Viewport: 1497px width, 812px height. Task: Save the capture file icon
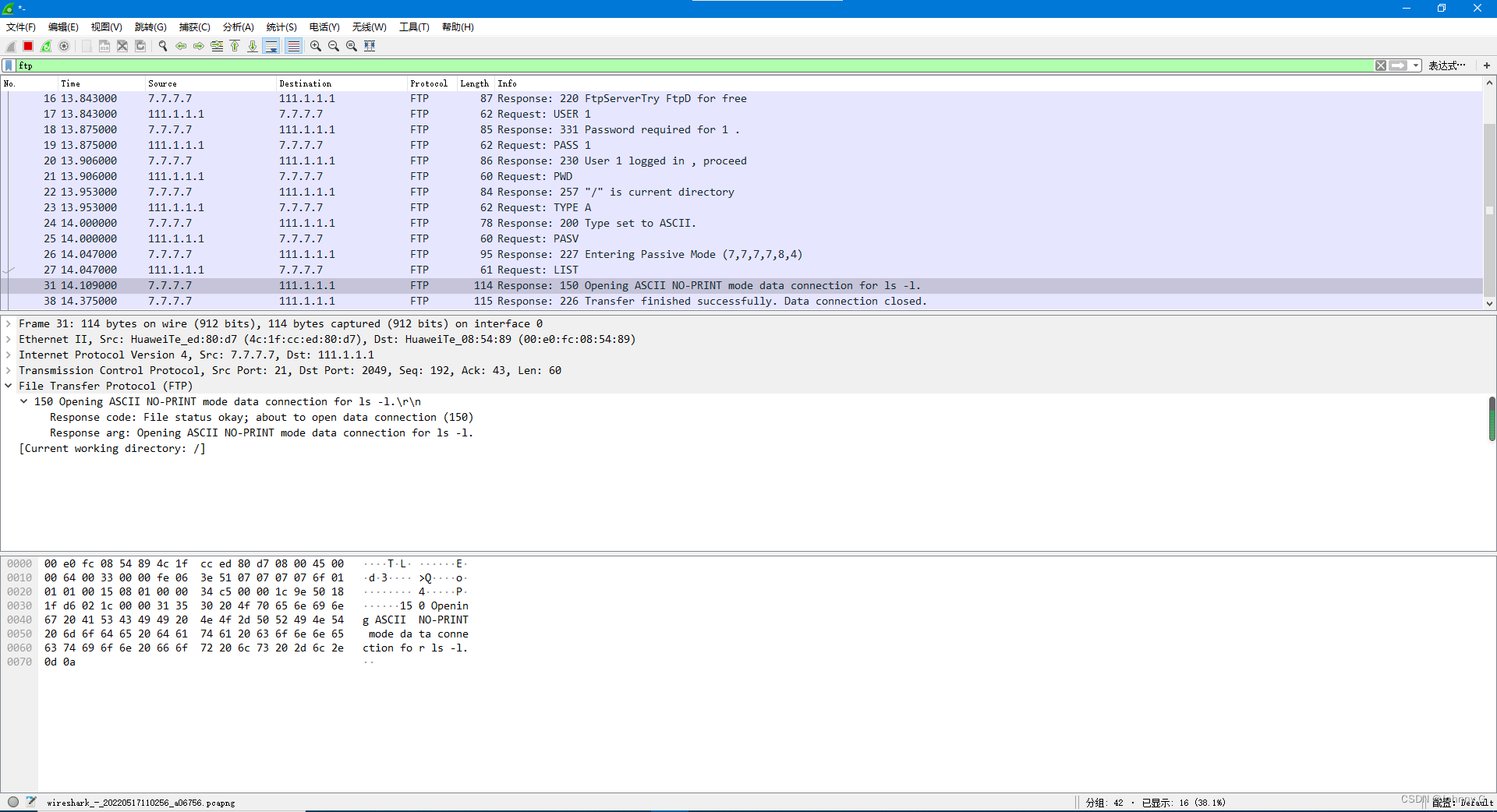(x=104, y=46)
